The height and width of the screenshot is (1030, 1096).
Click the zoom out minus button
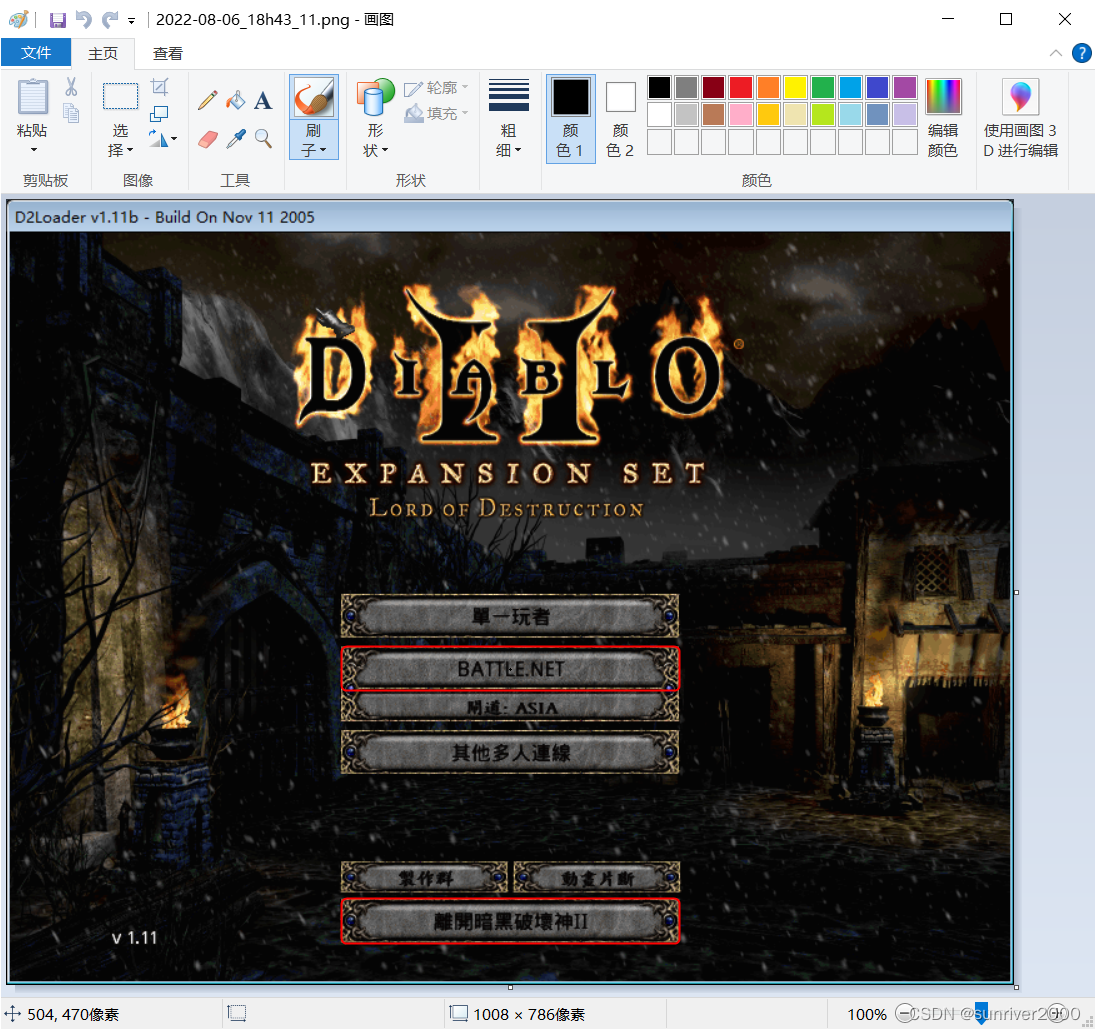coord(904,1013)
